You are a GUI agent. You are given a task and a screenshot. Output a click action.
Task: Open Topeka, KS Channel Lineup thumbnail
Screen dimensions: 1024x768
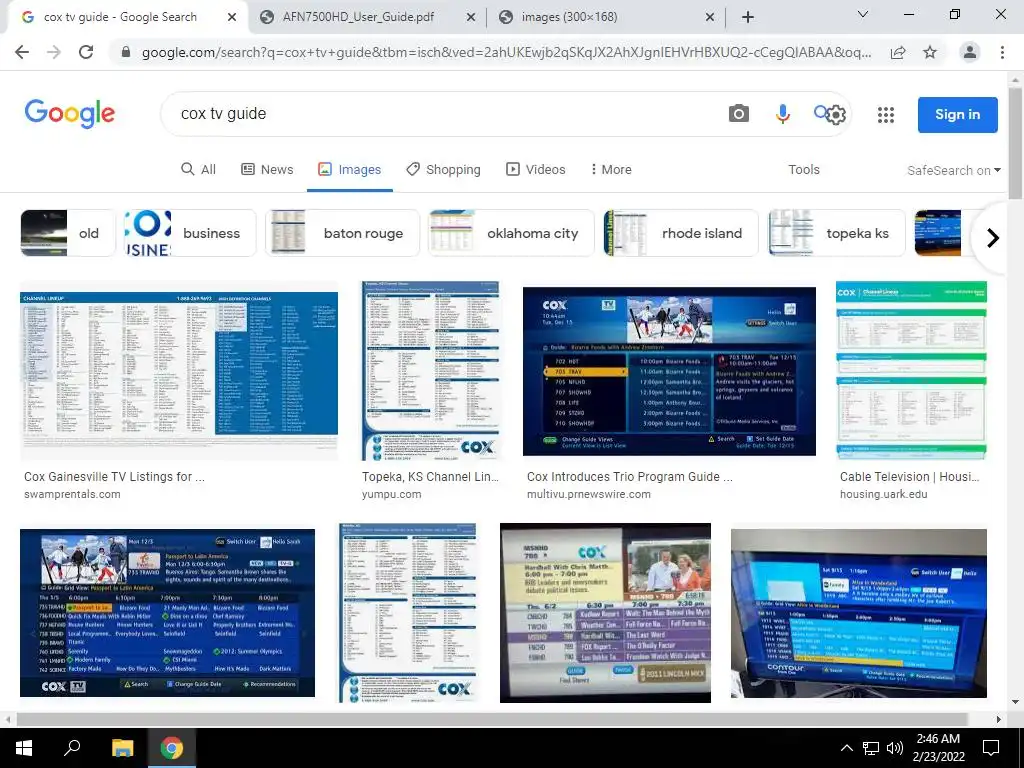(430, 372)
